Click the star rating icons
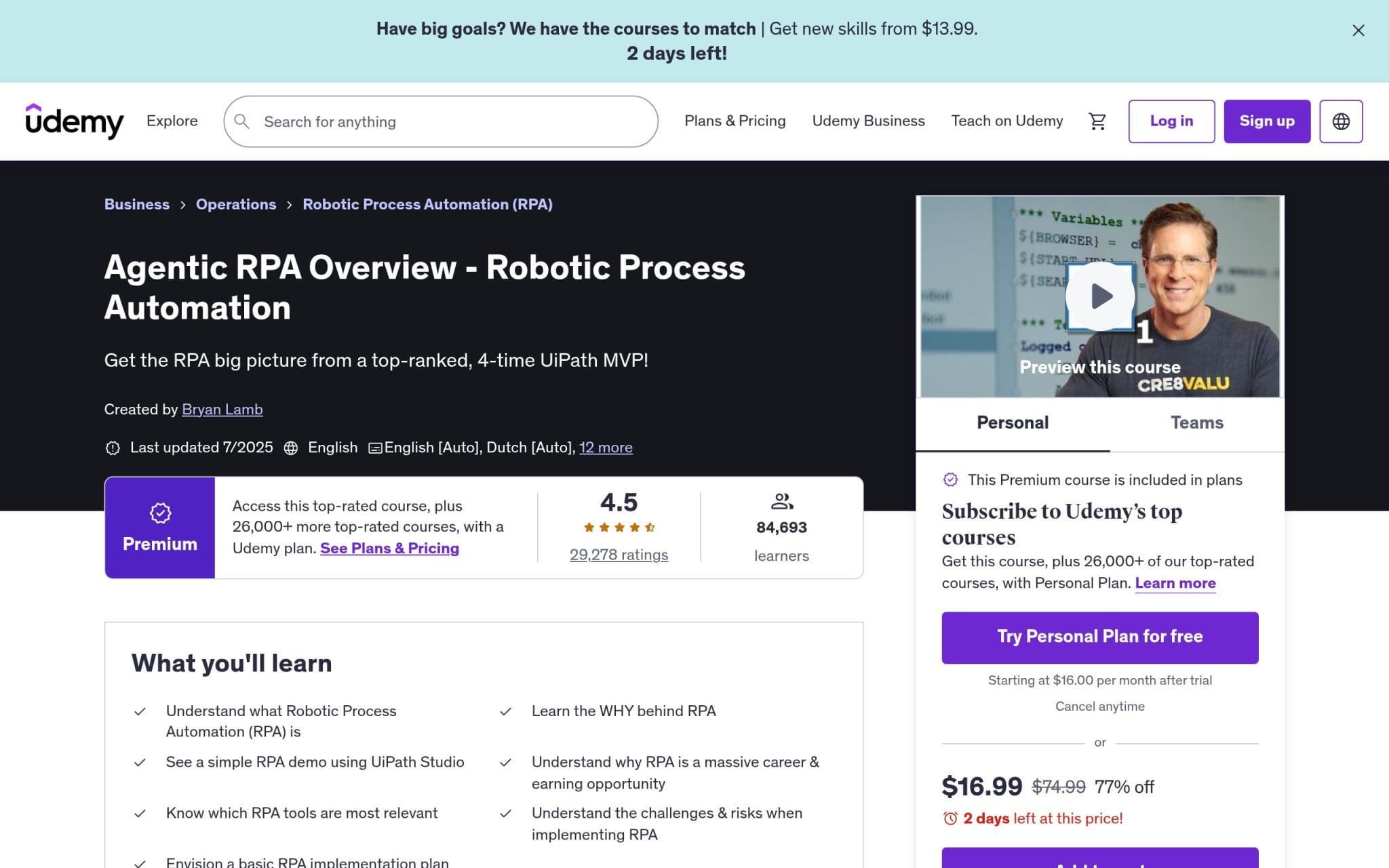Viewport: 1389px width, 868px height. 619,528
